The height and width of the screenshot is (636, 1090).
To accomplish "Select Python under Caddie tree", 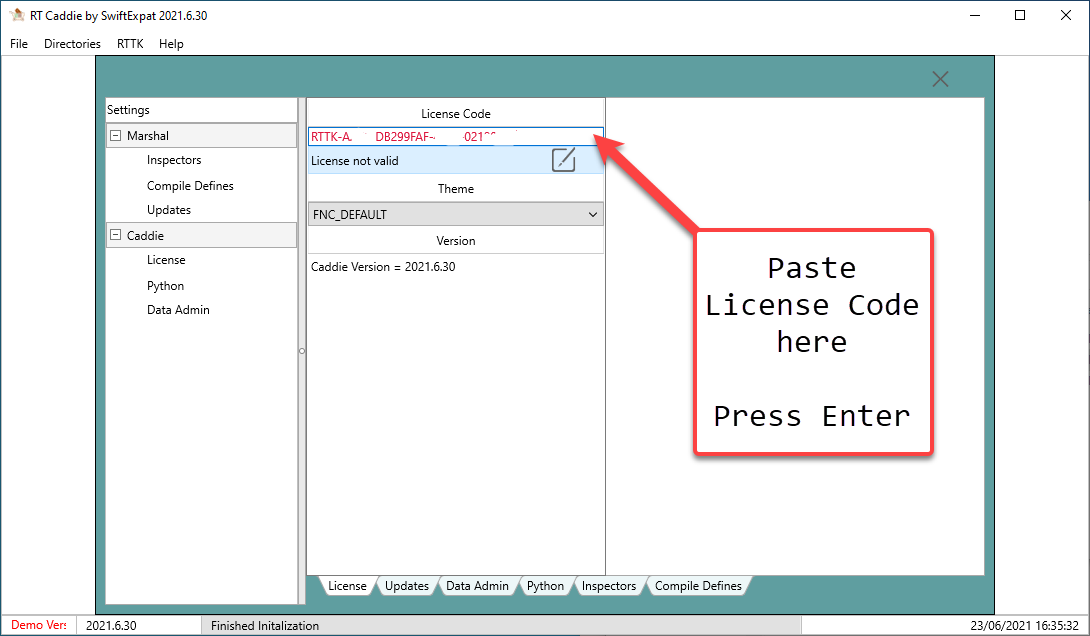I will 166,286.
